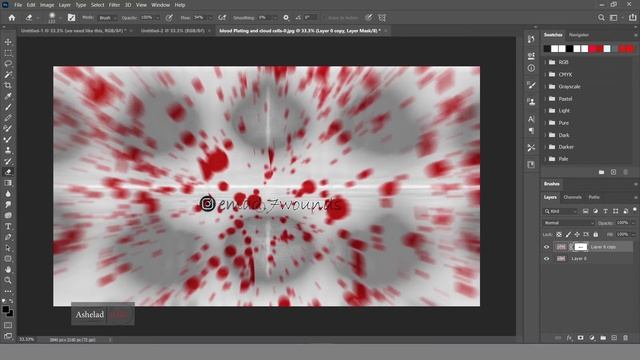Viewport: 640px width, 360px height.
Task: Hide Layer 0 copy via eye icon
Action: click(x=547, y=247)
